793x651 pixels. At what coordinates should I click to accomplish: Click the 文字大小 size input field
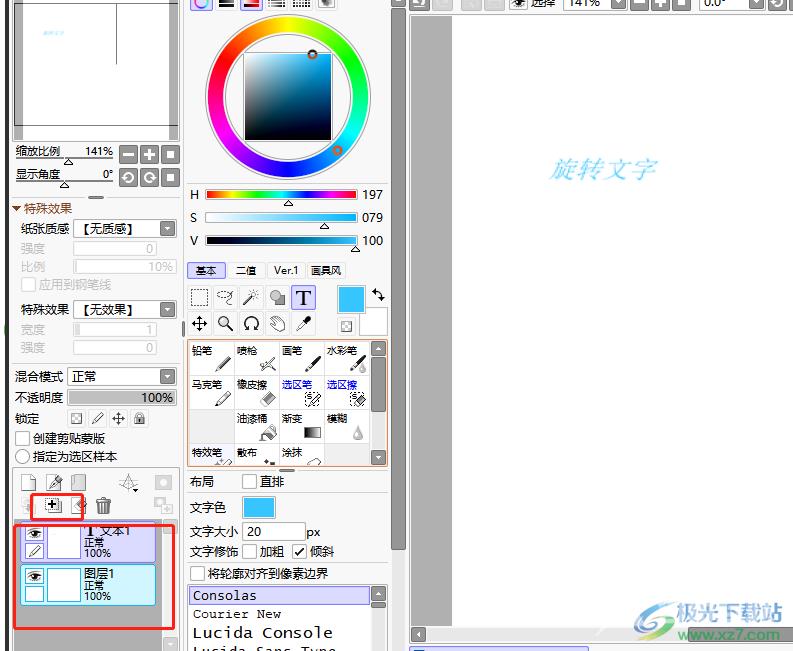coord(274,532)
